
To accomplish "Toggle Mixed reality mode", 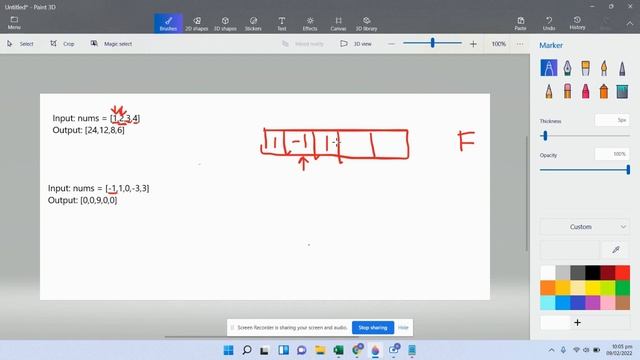I will coord(302,44).
